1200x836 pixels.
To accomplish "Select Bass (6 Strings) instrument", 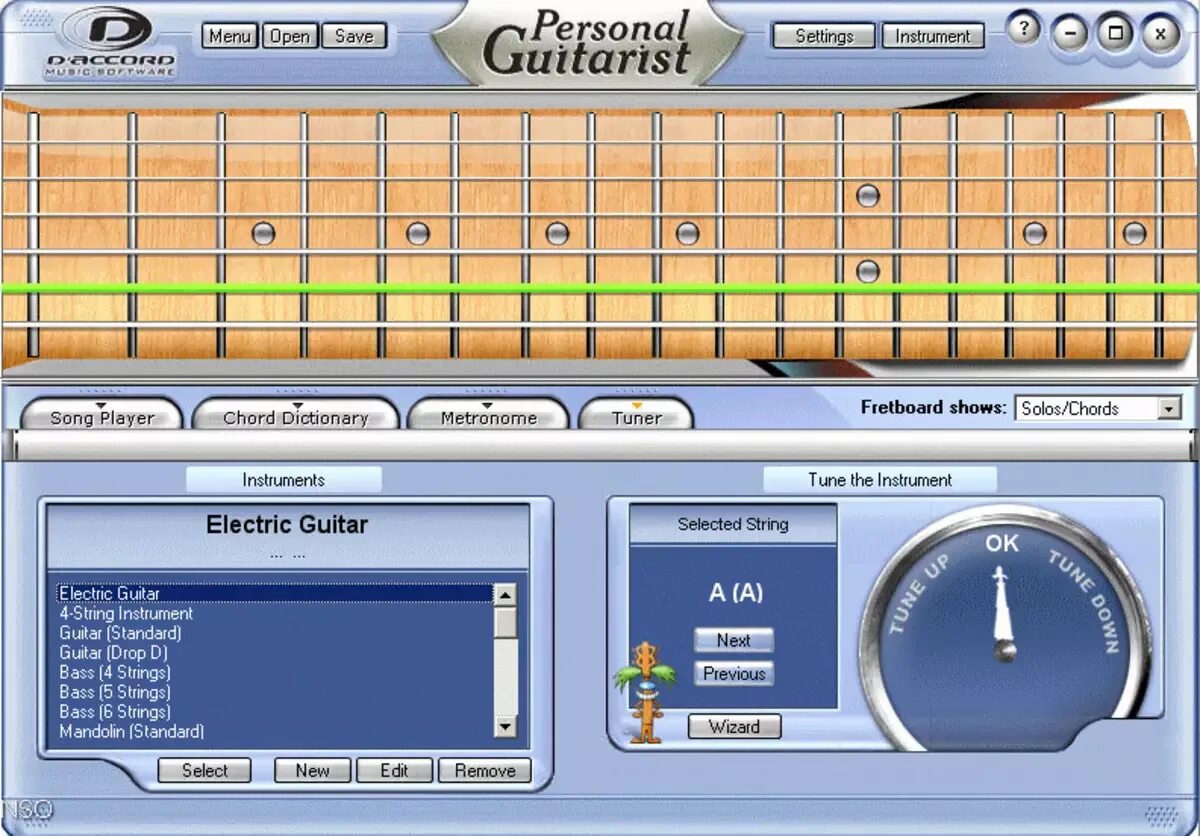I will pos(275,712).
